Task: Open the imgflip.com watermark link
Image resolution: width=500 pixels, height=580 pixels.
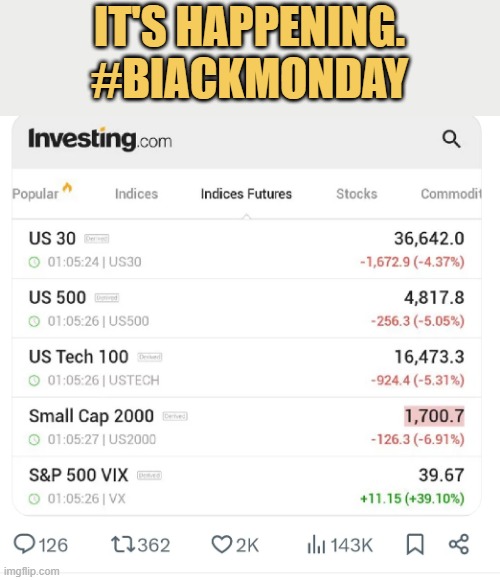Action: click(31, 571)
